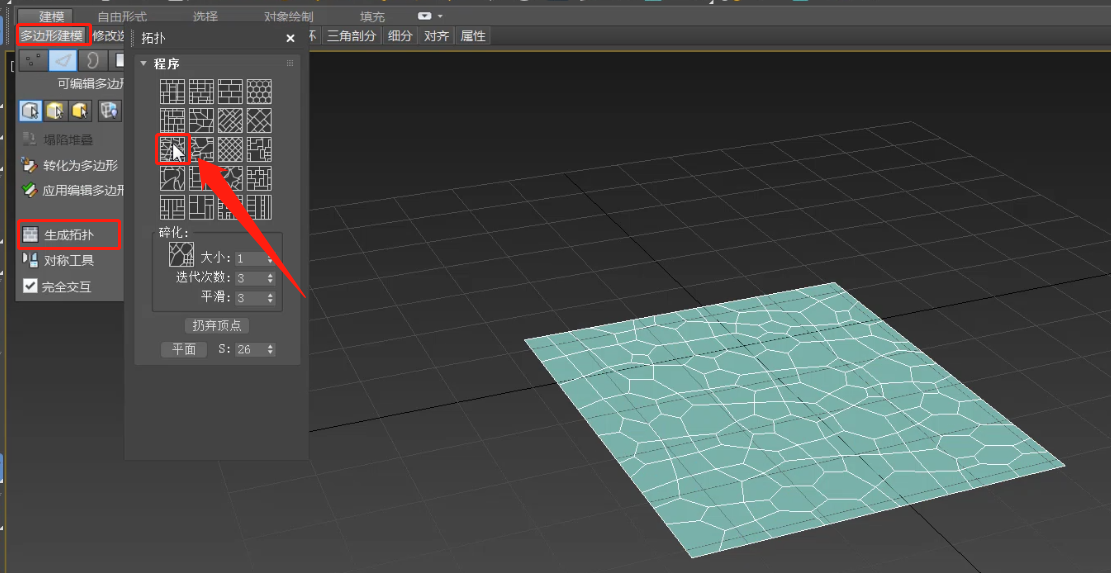This screenshot has width=1111, height=573.
Task: Open the 细分 panel
Action: click(400, 35)
